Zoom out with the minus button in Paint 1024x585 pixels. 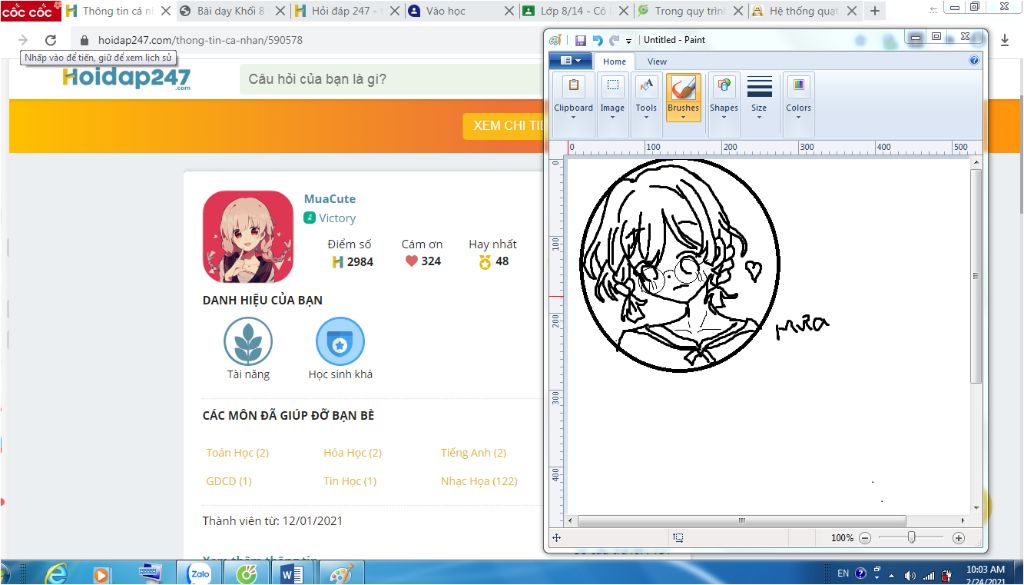click(865, 538)
